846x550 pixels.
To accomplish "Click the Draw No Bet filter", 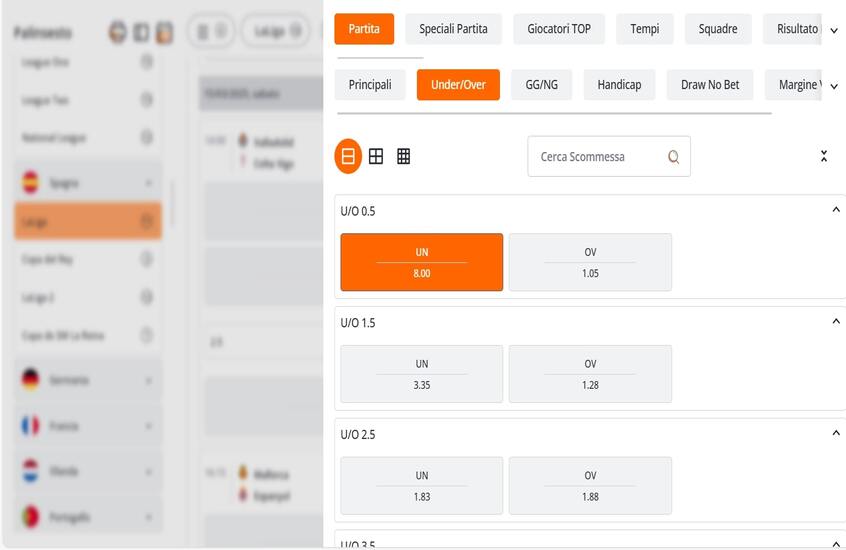I will coord(710,85).
